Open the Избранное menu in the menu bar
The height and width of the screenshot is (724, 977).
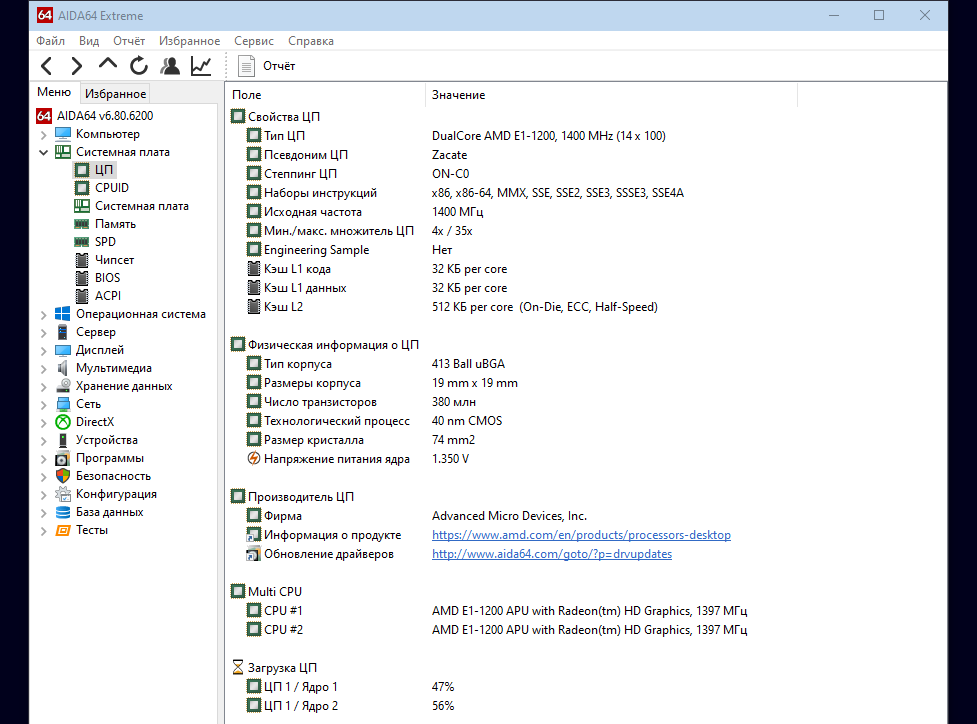[189, 41]
